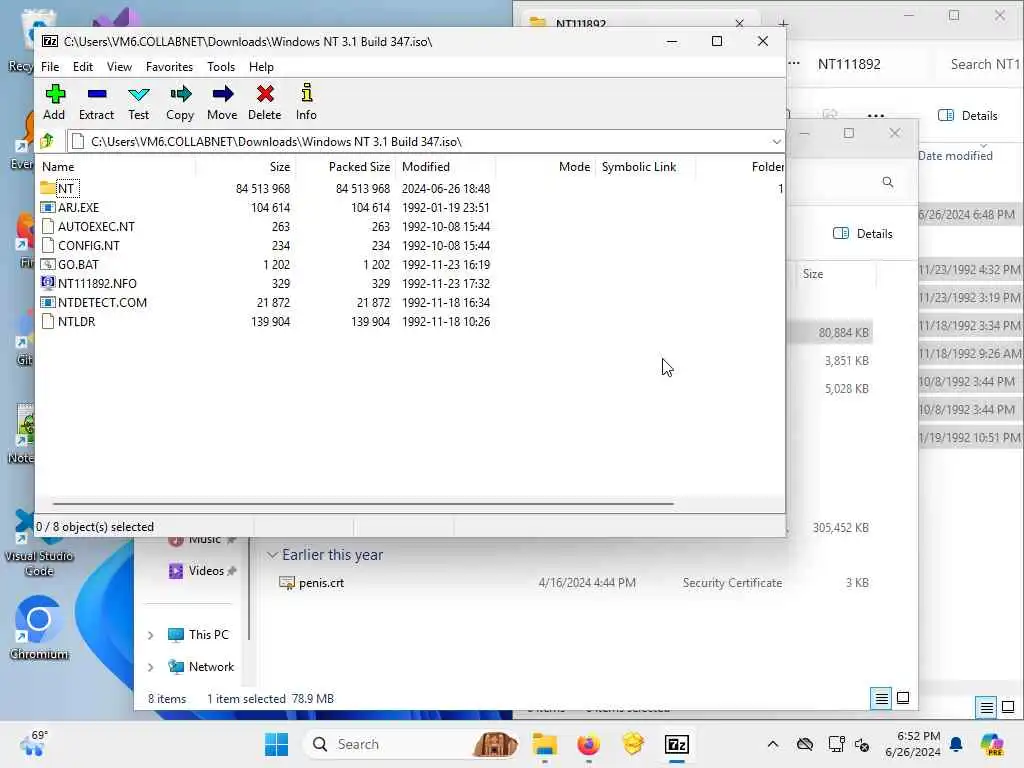Click the Size column header in middle Explorer
This screenshot has width=1024, height=768.
[x=813, y=274]
